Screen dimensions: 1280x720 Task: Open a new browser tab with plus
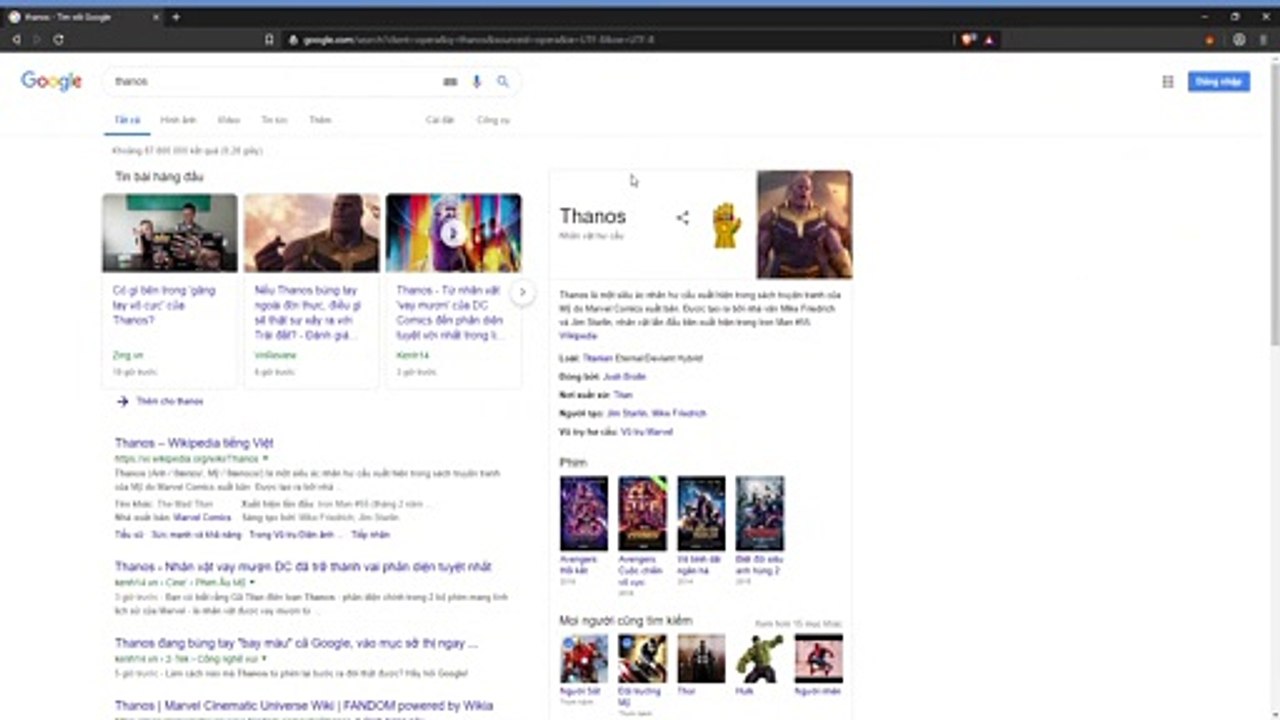click(176, 17)
